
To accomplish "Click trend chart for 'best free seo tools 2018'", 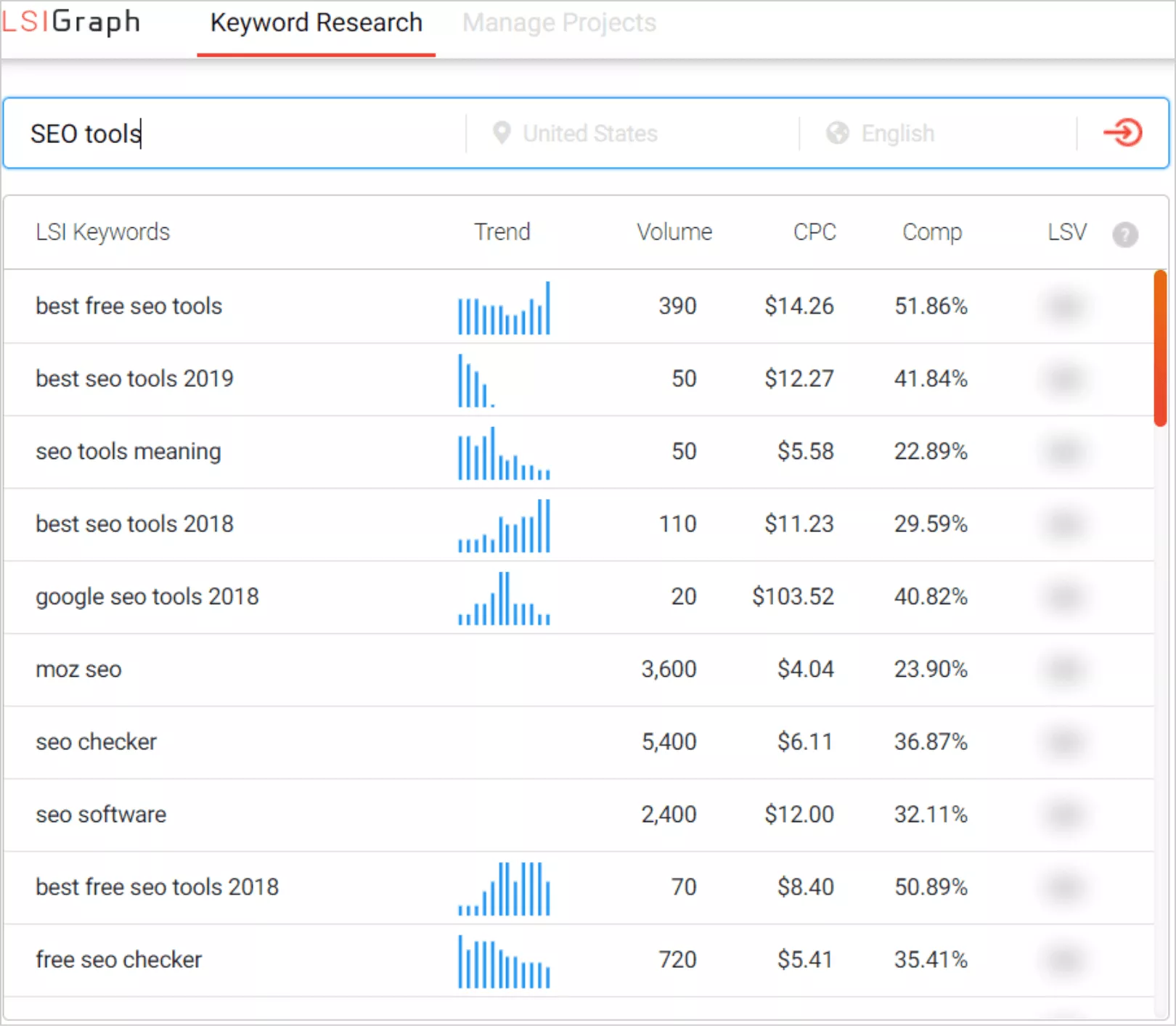I will point(504,889).
